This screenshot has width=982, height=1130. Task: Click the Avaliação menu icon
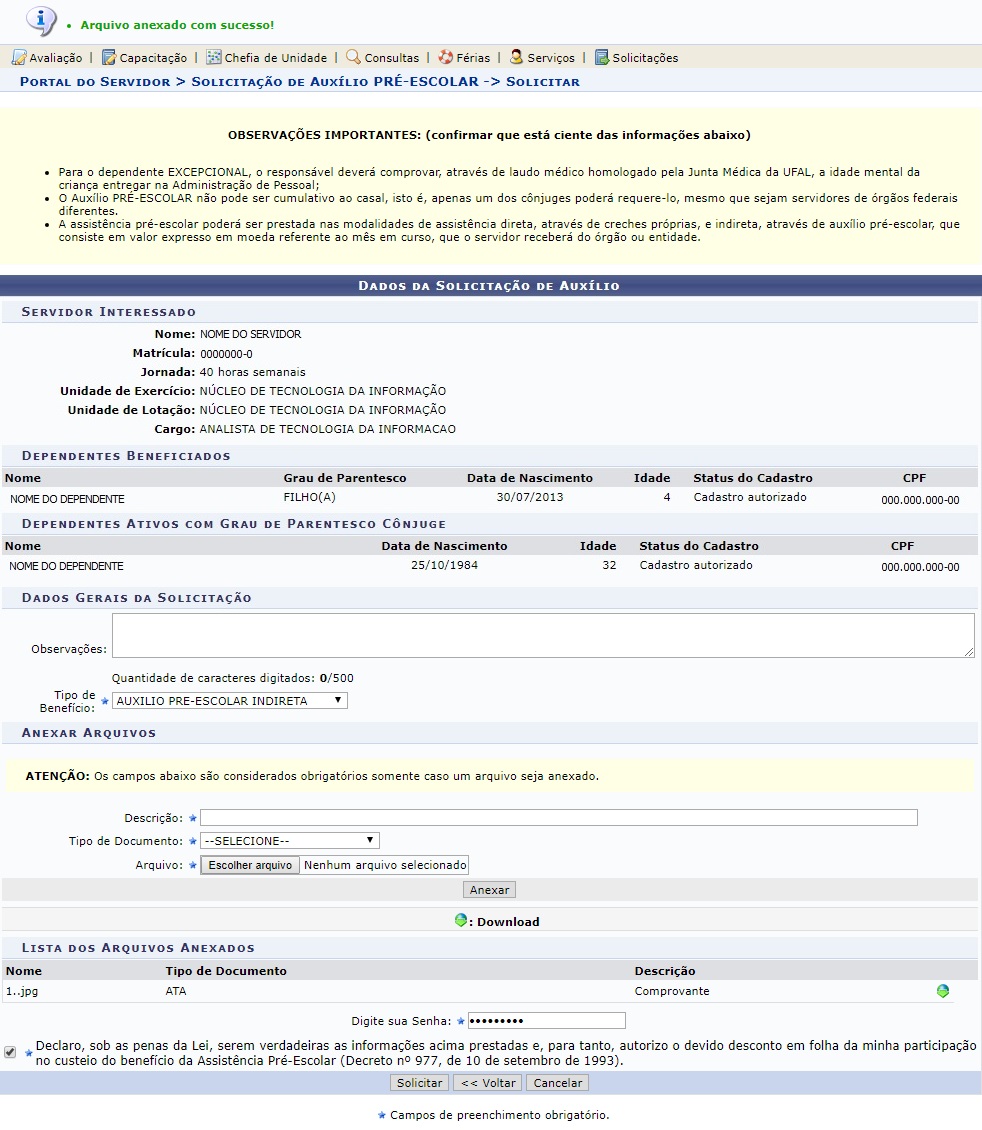coord(18,58)
